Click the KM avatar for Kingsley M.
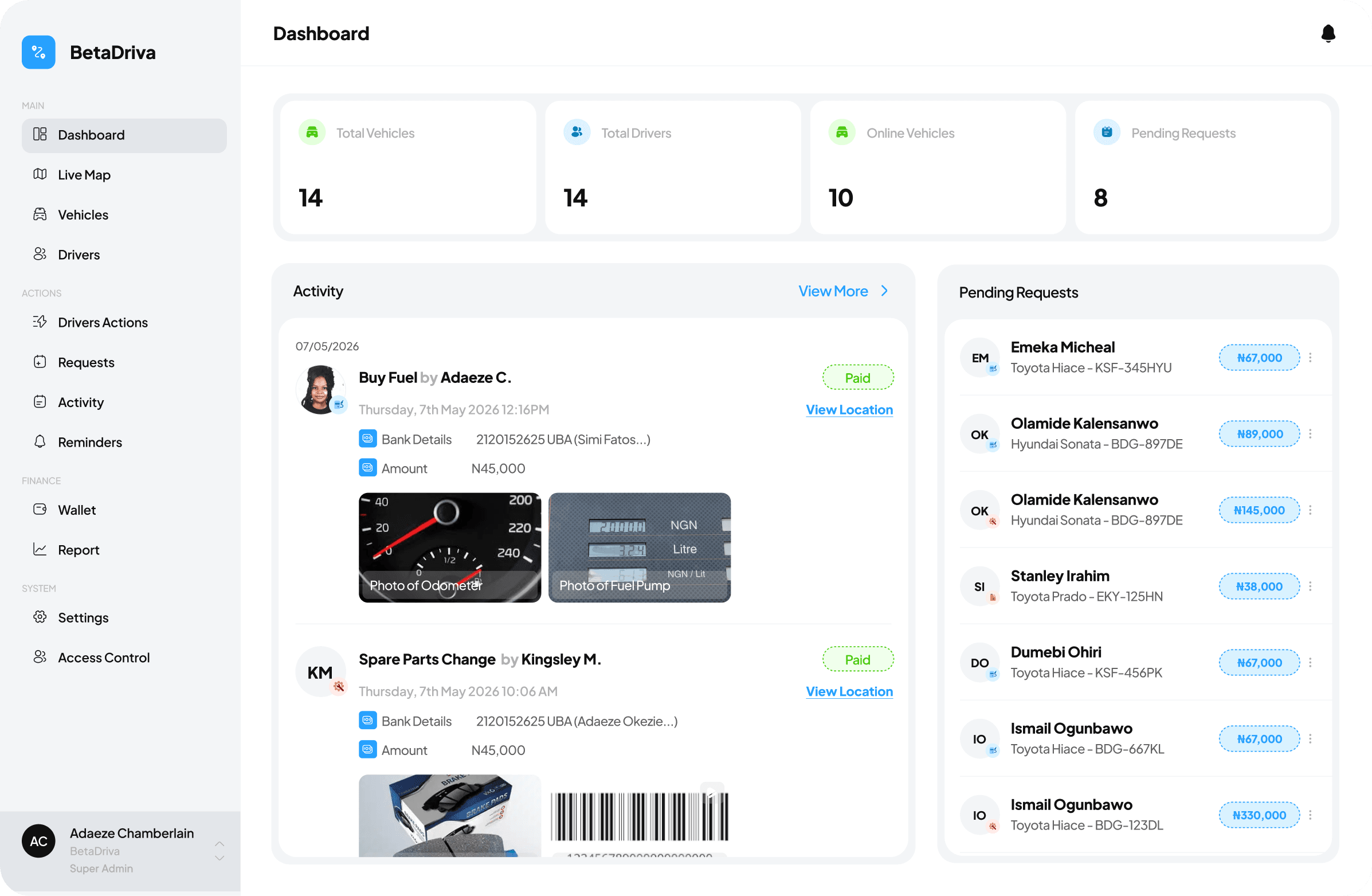The width and height of the screenshot is (1372, 896). tap(320, 672)
